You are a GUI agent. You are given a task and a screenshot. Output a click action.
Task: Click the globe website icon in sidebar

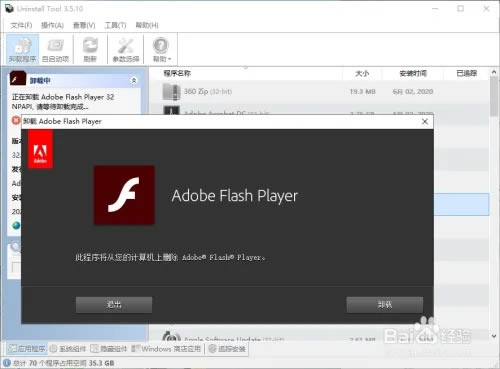coord(16,226)
